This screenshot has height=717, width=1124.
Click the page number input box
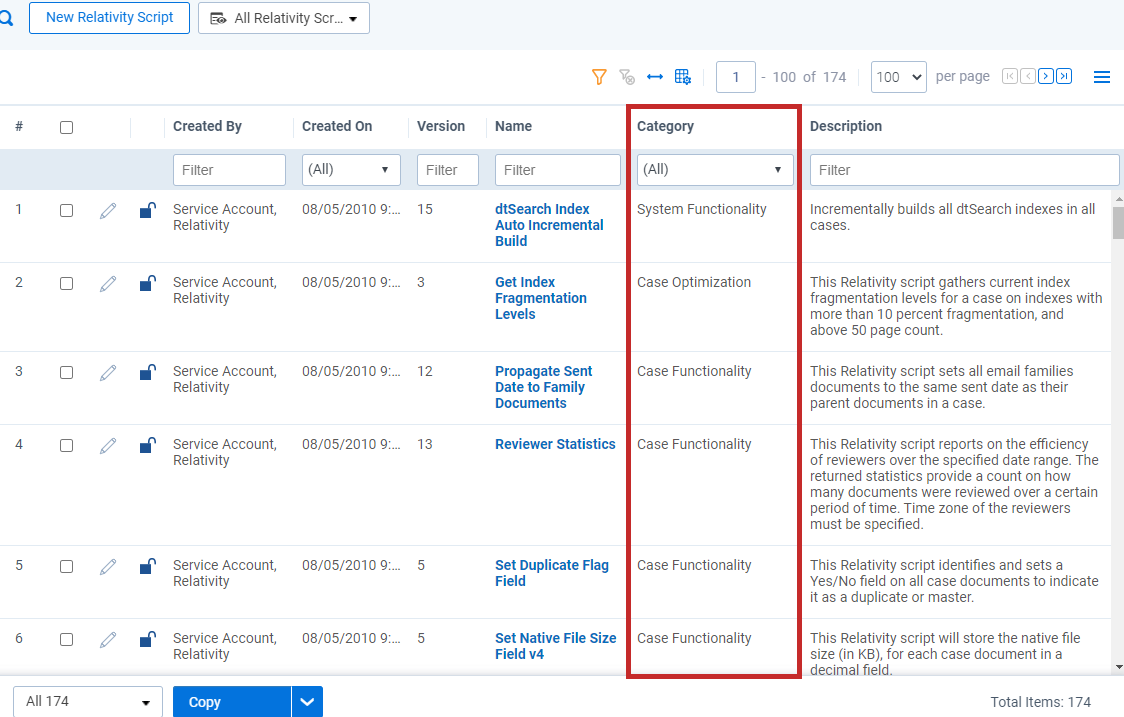[735, 77]
